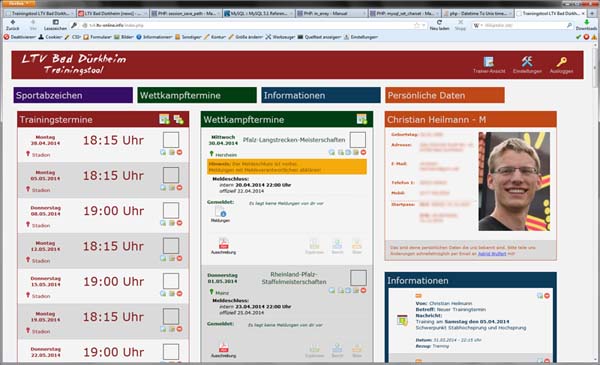Open the green Wettkampftermine section tab
Viewport: 600px width, 365px height.
pos(197,95)
